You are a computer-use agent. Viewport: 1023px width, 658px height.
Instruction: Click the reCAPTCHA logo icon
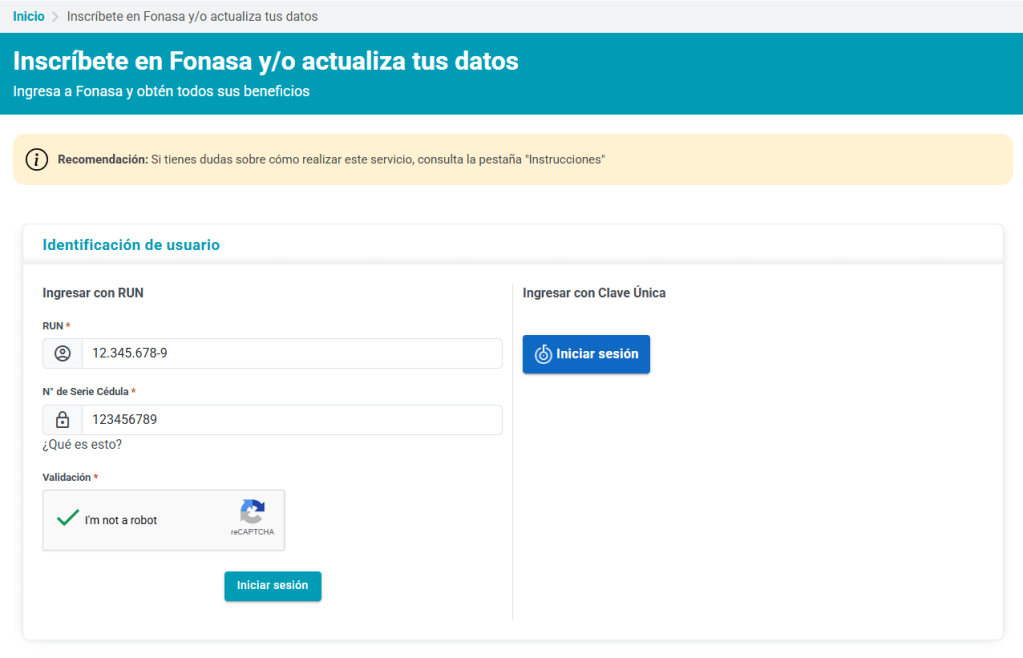coord(252,511)
